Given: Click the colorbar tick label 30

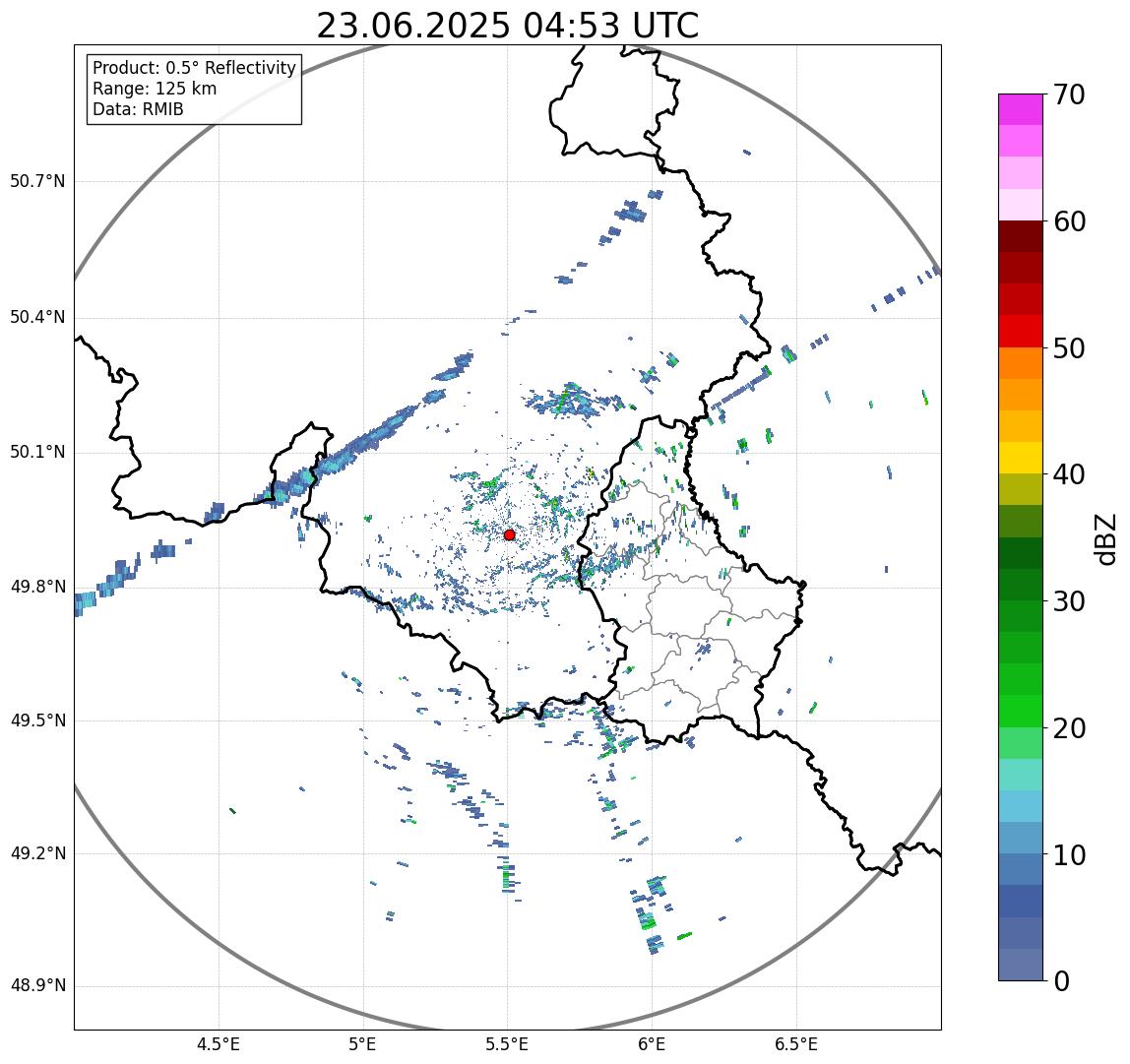Looking at the screenshot, I should pyautogui.click(x=1069, y=601).
